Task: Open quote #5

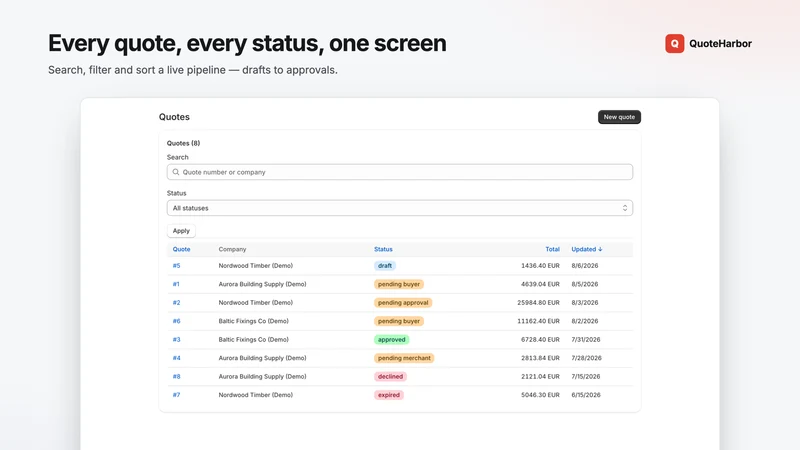Action: tap(177, 266)
